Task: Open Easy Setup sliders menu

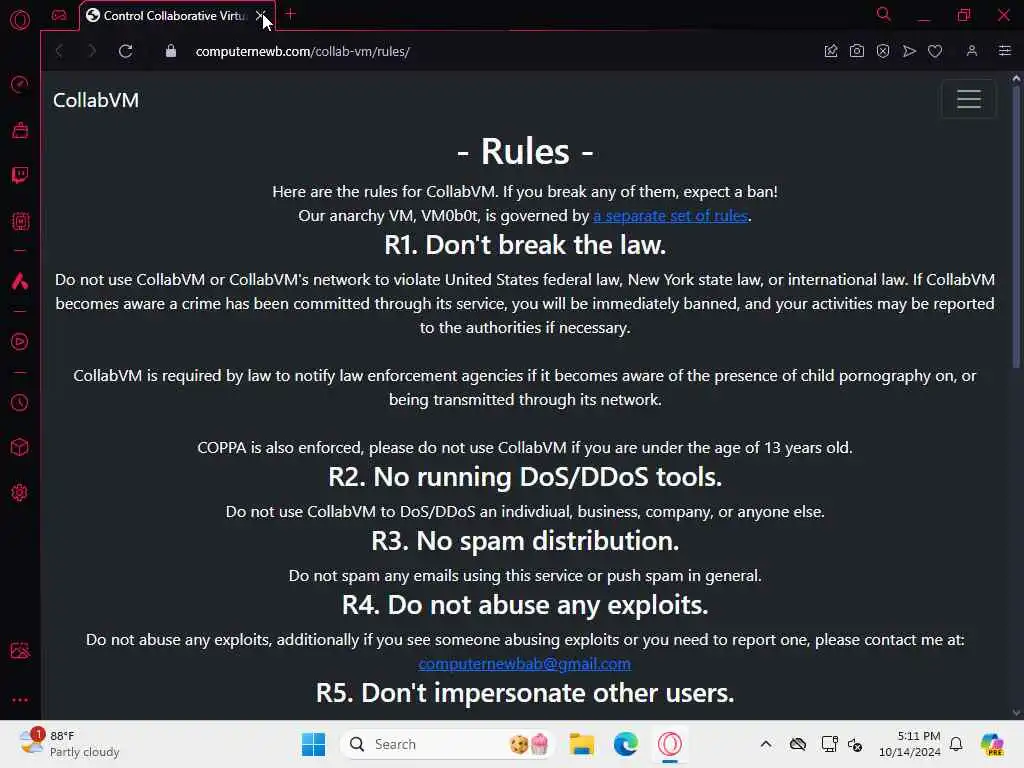Action: pos(1004,51)
